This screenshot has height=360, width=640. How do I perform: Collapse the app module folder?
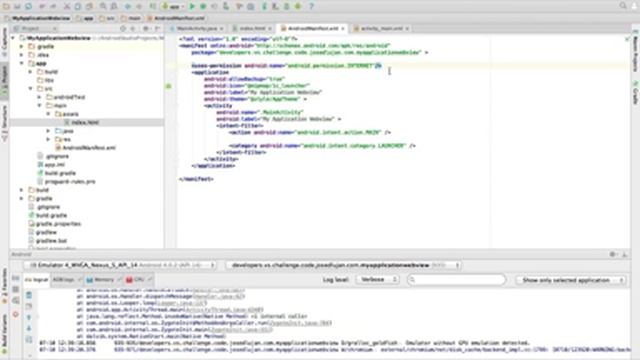click(x=22, y=63)
